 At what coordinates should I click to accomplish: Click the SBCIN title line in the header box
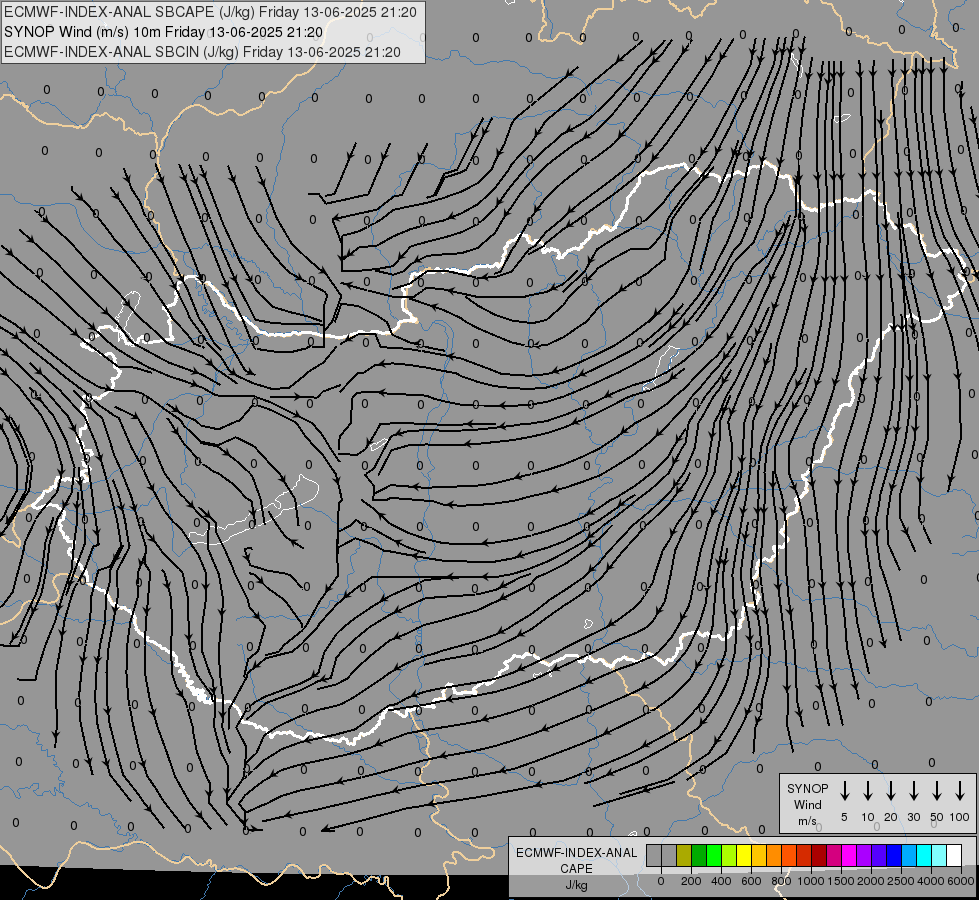pos(202,52)
